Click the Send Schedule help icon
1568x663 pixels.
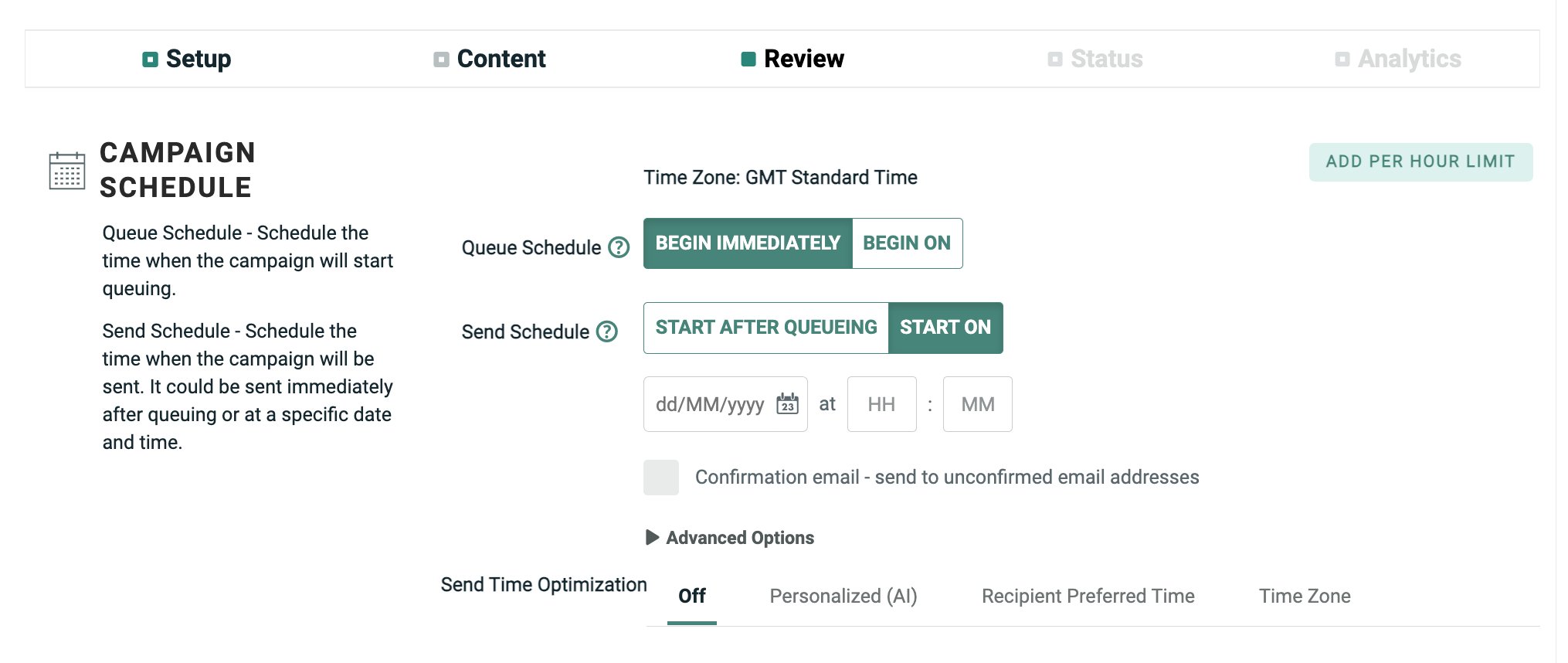pyautogui.click(x=607, y=331)
